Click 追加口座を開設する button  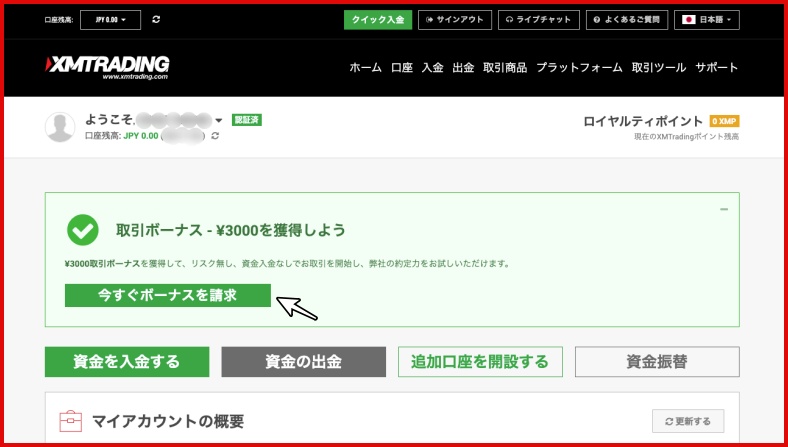click(480, 362)
